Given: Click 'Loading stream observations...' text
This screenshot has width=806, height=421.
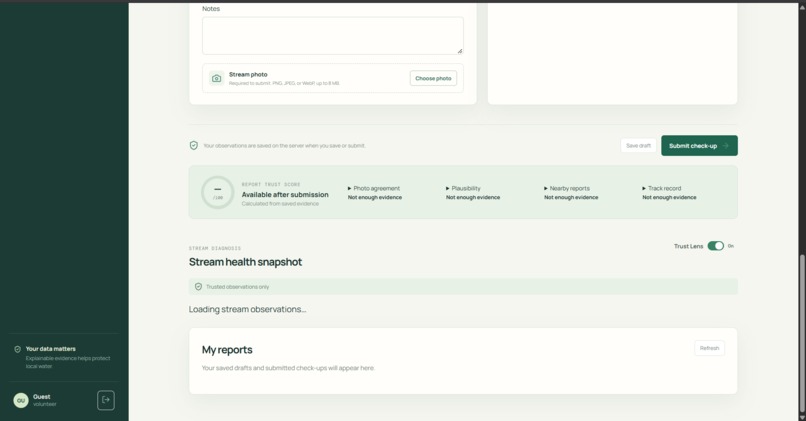Looking at the screenshot, I should tap(247, 309).
